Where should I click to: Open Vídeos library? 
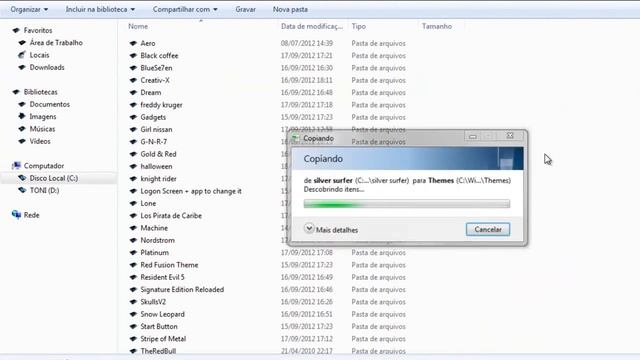coord(40,141)
